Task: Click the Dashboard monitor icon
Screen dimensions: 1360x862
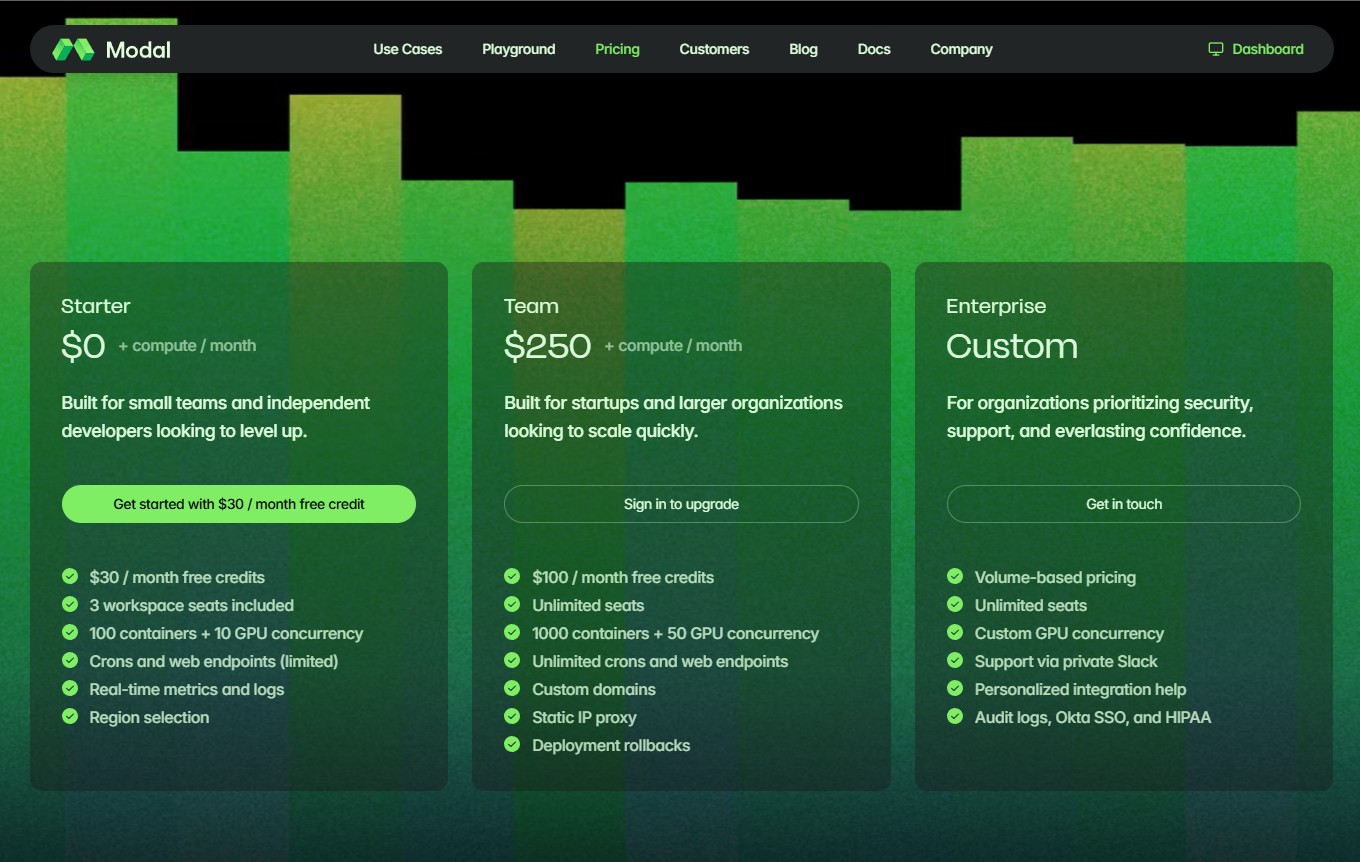Action: [1216, 49]
